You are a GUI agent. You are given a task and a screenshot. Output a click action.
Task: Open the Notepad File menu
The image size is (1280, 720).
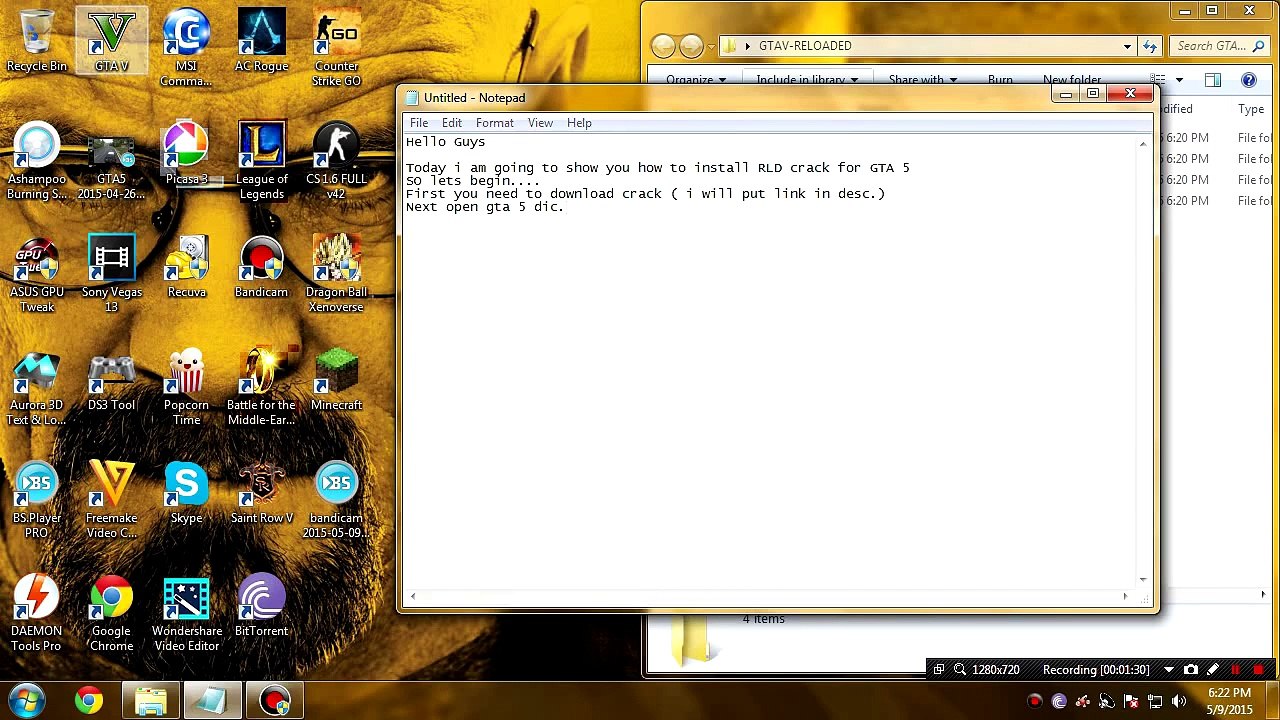pyautogui.click(x=419, y=123)
